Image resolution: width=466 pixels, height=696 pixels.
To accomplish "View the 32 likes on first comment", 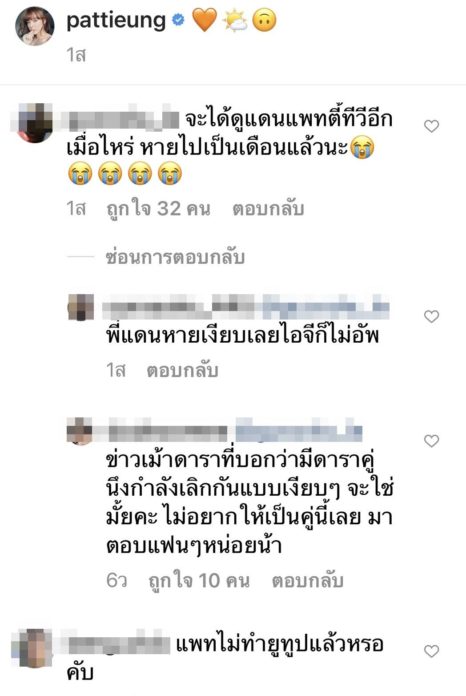I will pyautogui.click(x=158, y=209).
